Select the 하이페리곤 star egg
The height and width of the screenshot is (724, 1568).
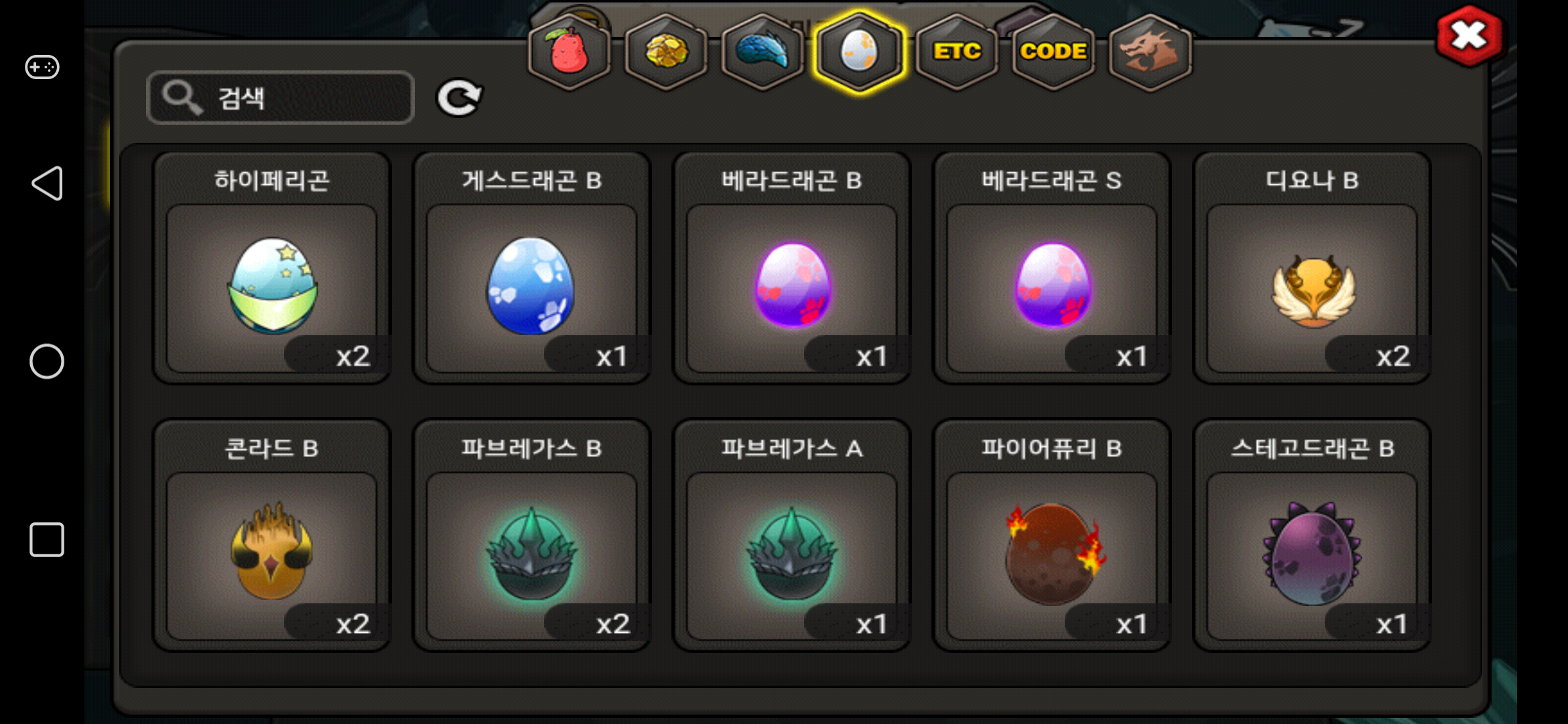pyautogui.click(x=271, y=268)
